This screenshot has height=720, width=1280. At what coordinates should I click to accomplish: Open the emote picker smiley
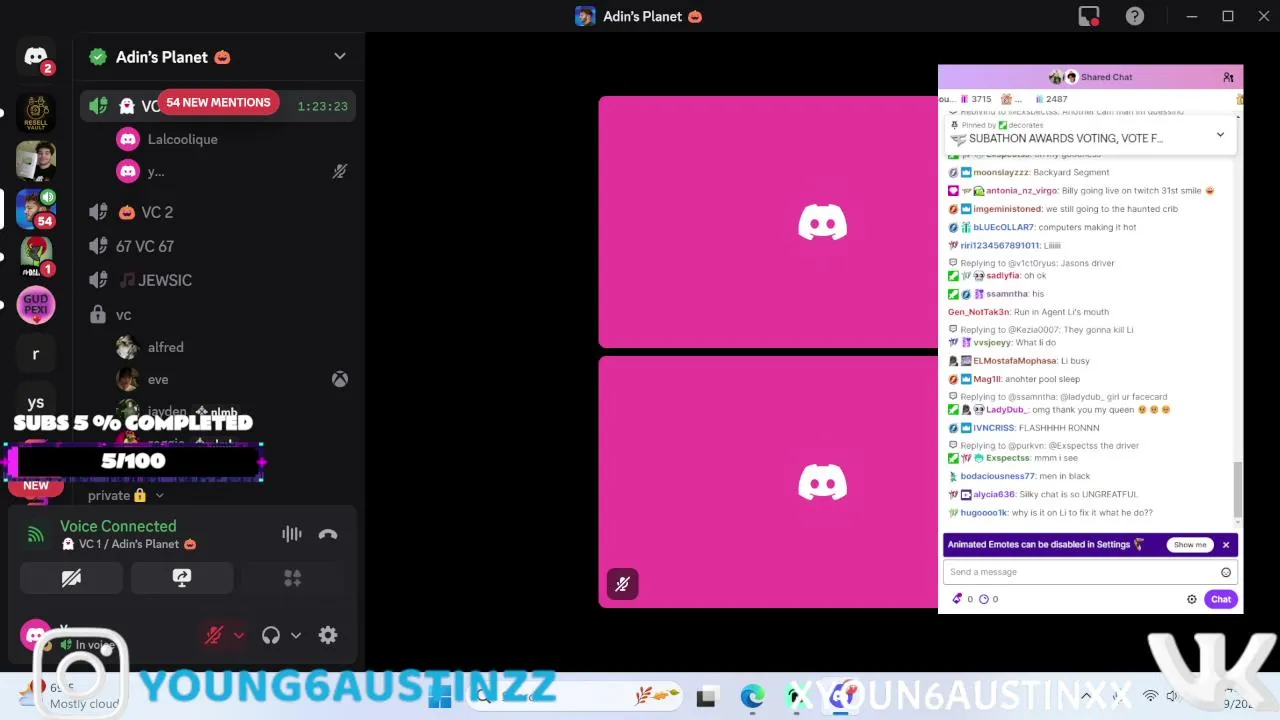[1226, 572]
